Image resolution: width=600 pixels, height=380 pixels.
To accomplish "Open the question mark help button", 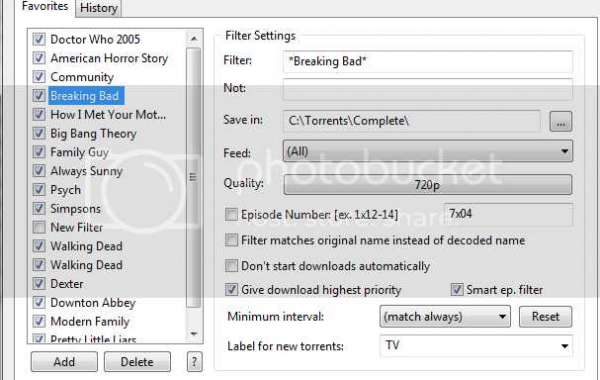I will 194,362.
